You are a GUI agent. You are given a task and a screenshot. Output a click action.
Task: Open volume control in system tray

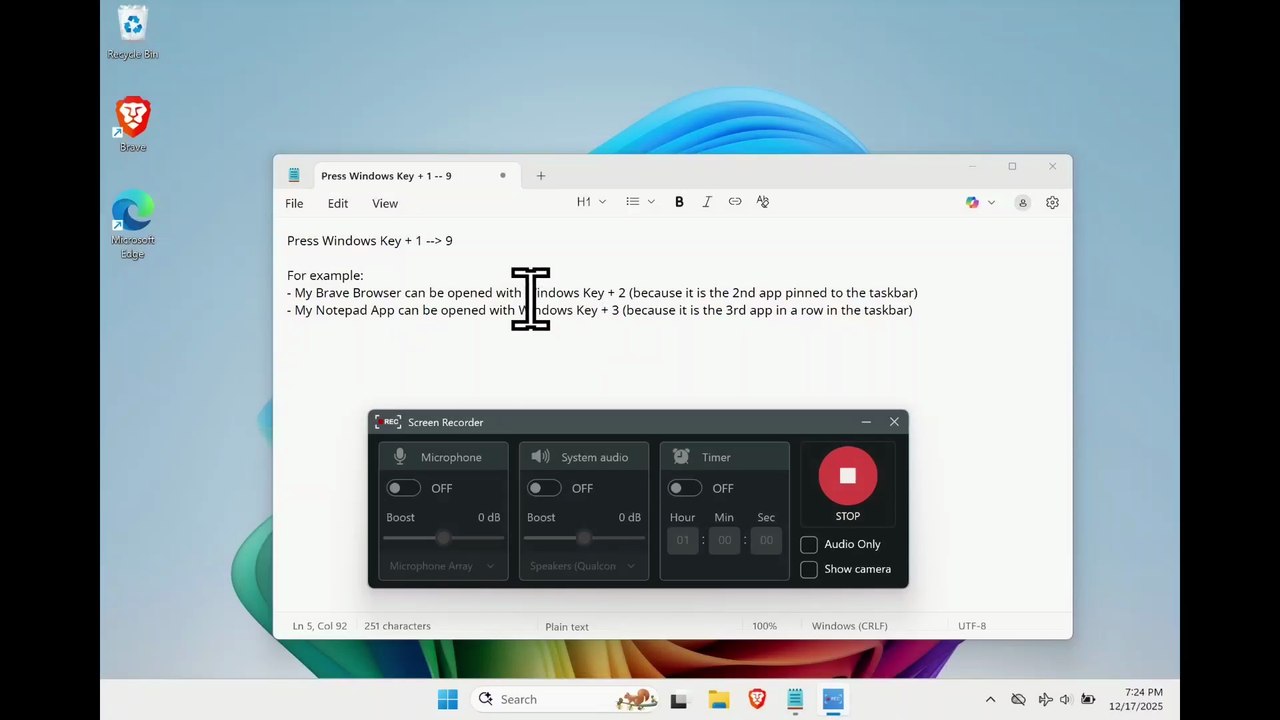(1065, 700)
